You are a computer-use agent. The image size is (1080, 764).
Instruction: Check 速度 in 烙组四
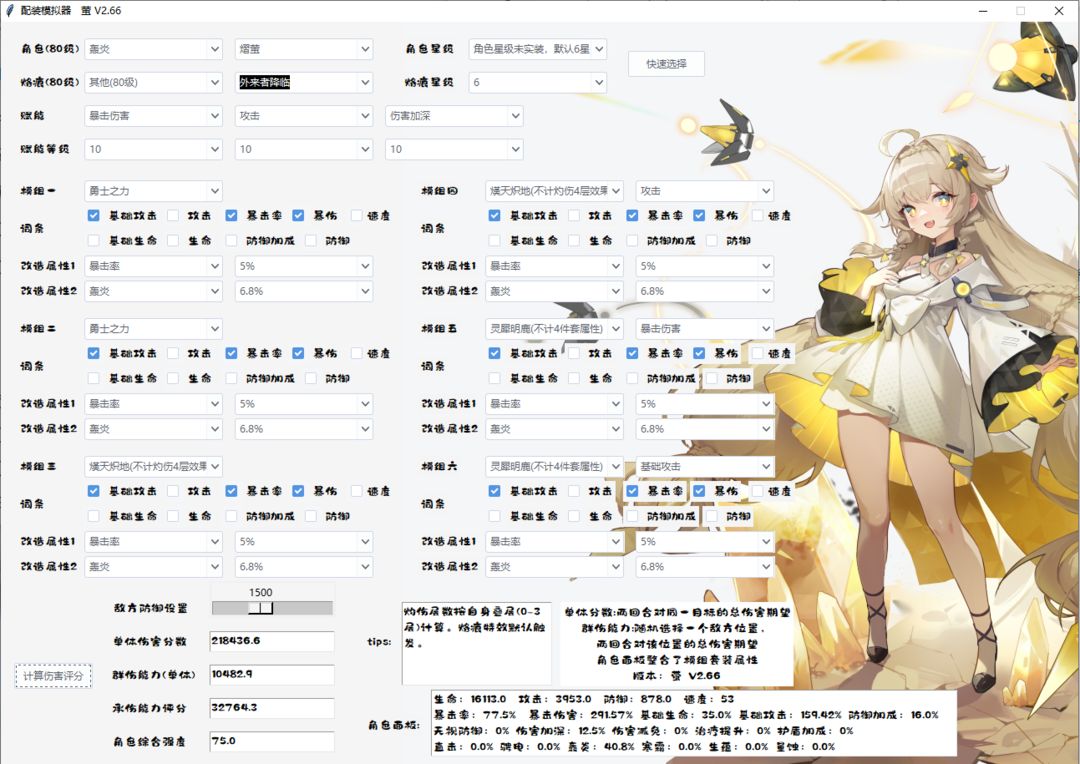(757, 216)
